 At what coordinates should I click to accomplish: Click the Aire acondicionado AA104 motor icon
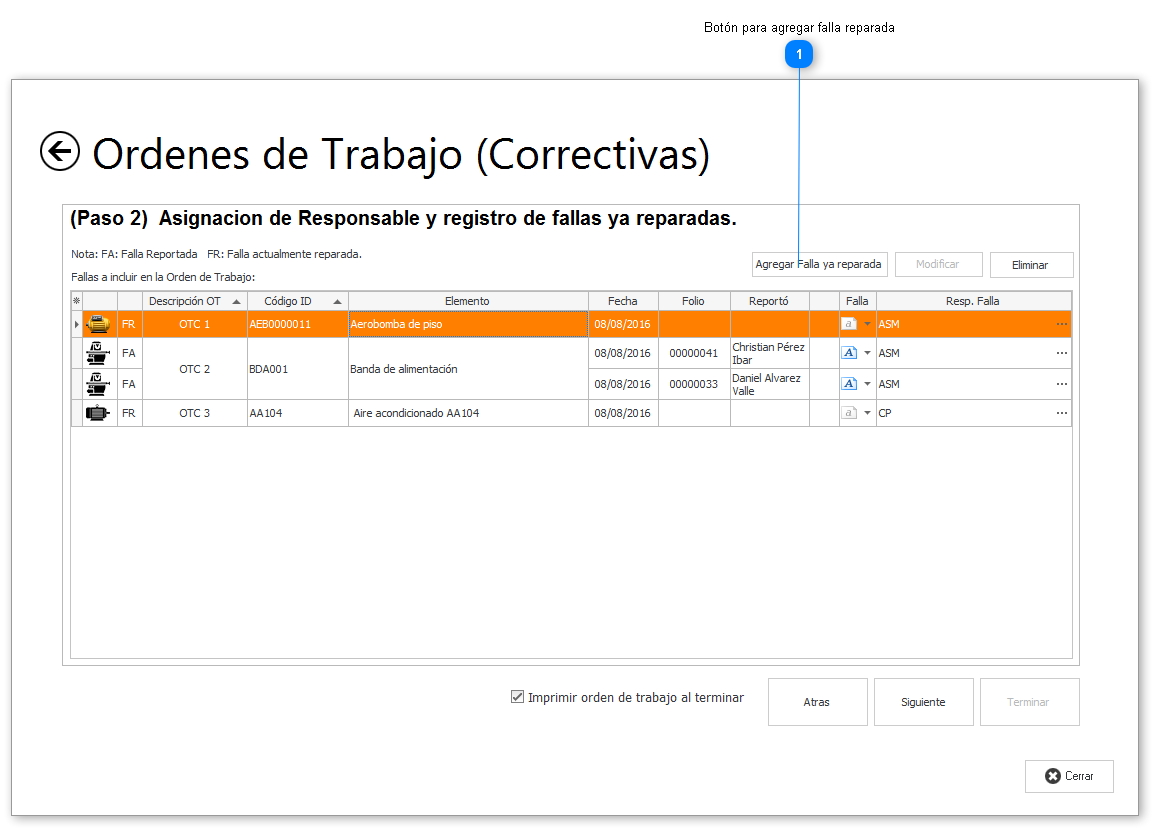98,413
